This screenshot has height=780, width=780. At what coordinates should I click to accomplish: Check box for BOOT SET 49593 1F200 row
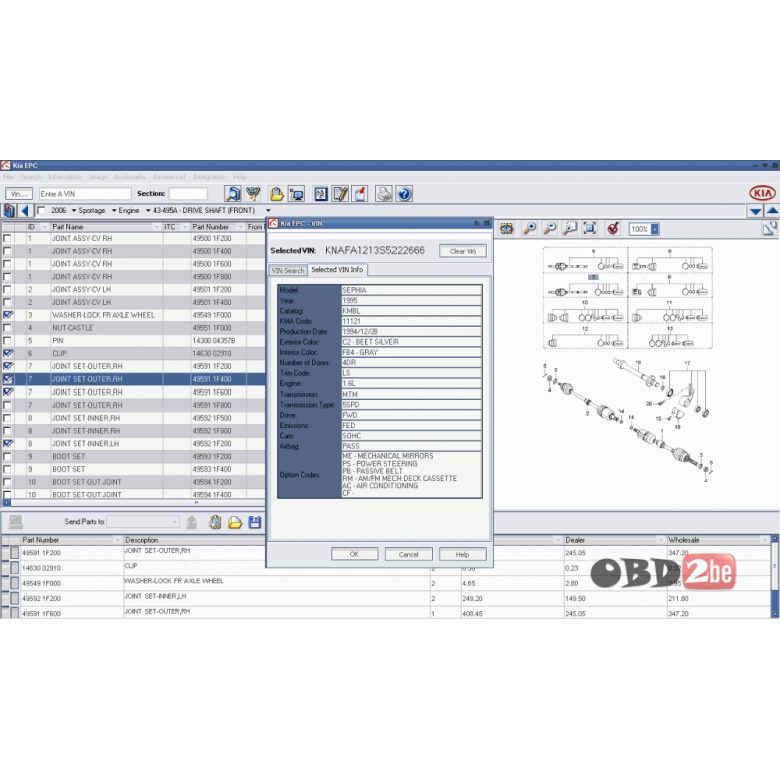click(x=7, y=456)
